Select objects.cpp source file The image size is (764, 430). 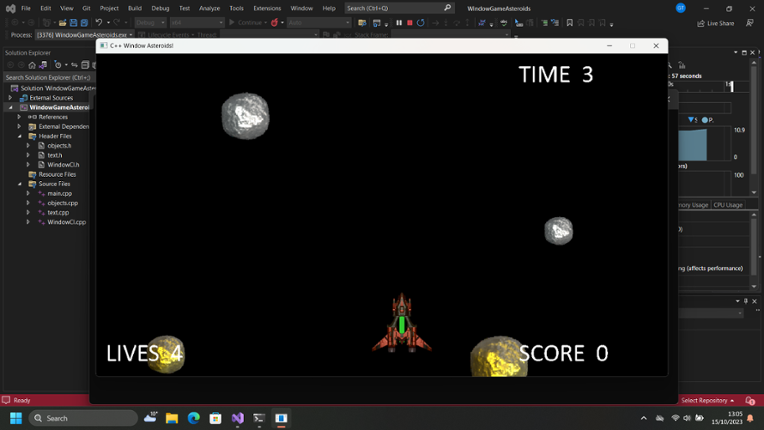(x=62, y=203)
